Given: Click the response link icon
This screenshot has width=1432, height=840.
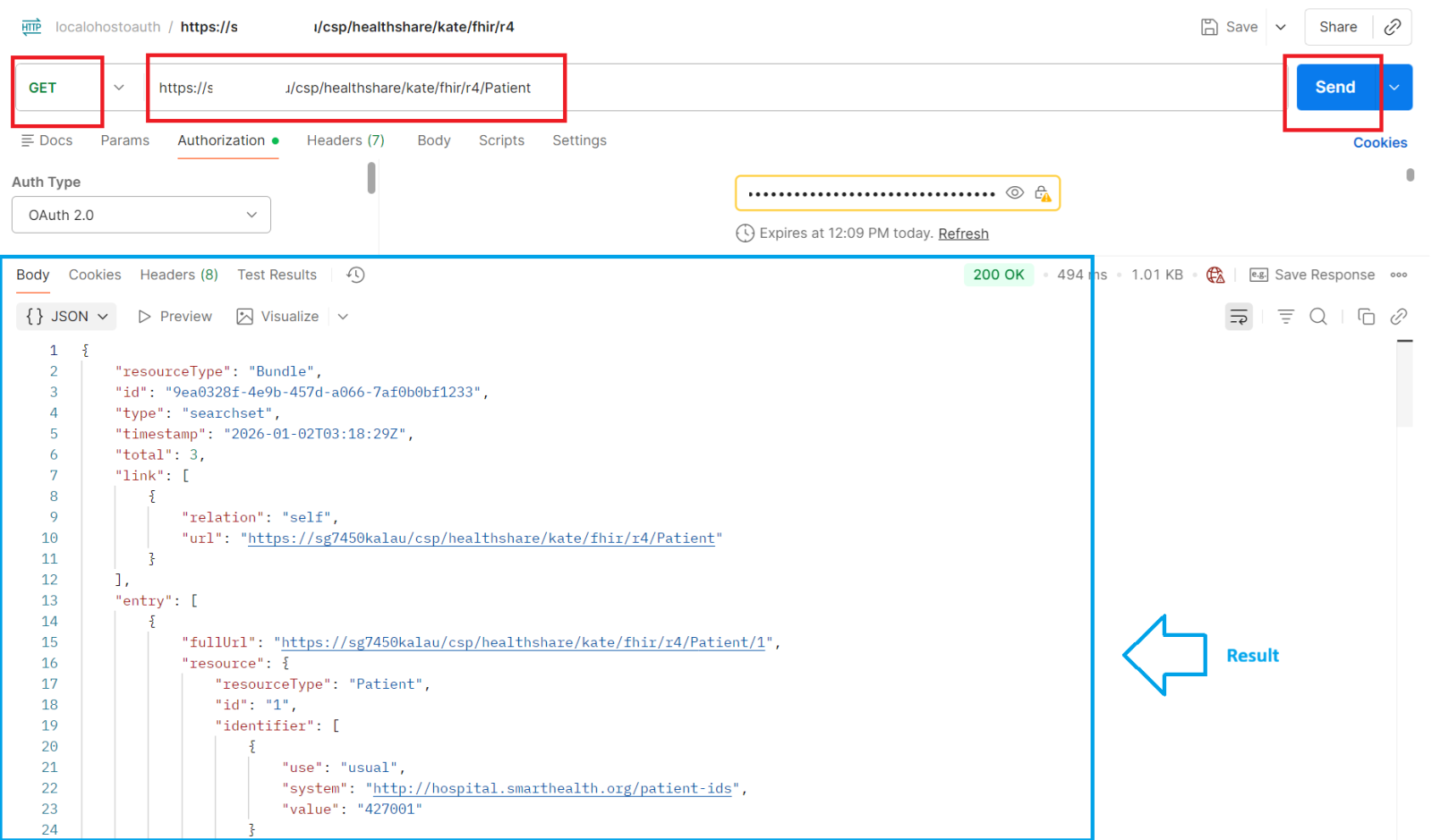Looking at the screenshot, I should tap(1399, 317).
